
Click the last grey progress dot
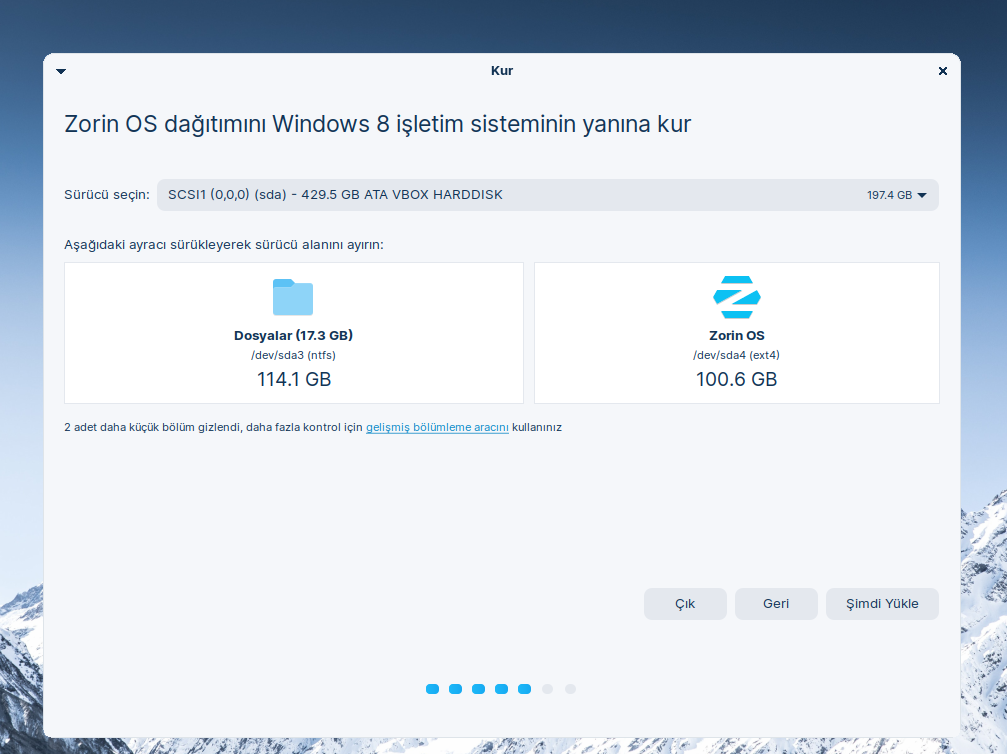coord(570,689)
